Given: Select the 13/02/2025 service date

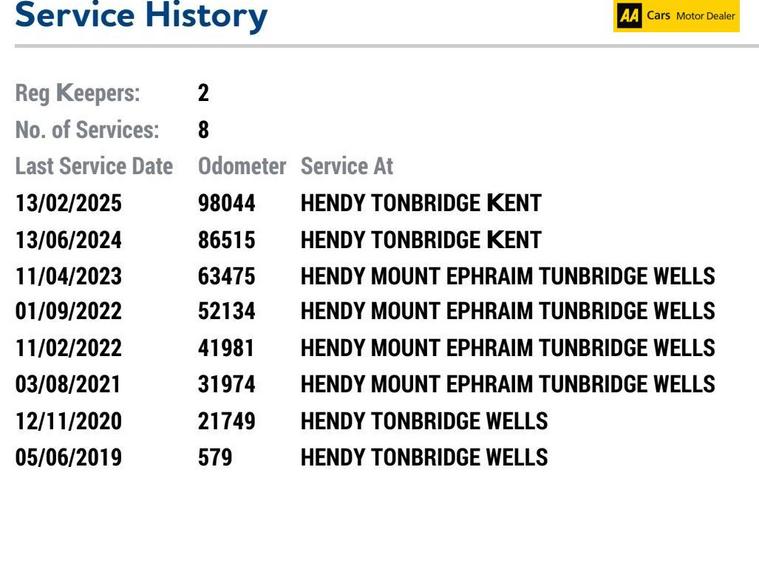Looking at the screenshot, I should (x=68, y=203).
